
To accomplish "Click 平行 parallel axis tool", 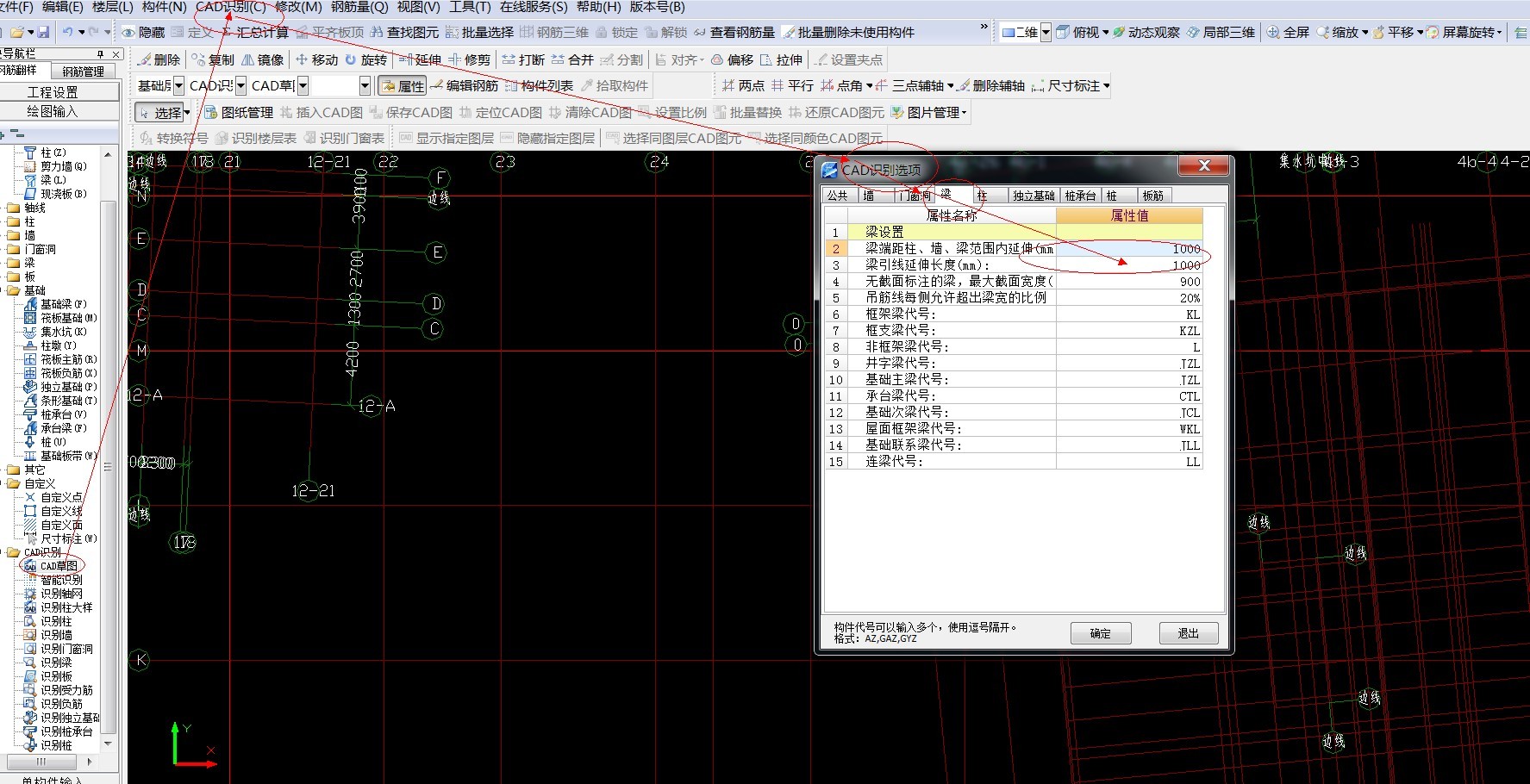I will click(x=792, y=85).
